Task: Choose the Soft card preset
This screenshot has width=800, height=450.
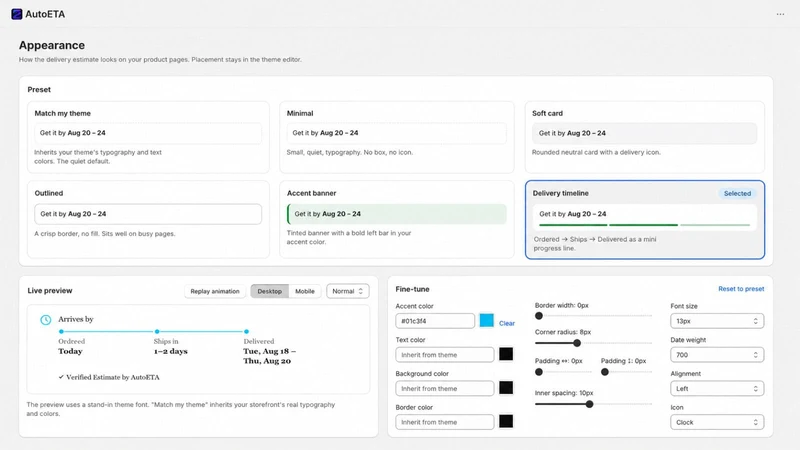Action: click(x=644, y=137)
